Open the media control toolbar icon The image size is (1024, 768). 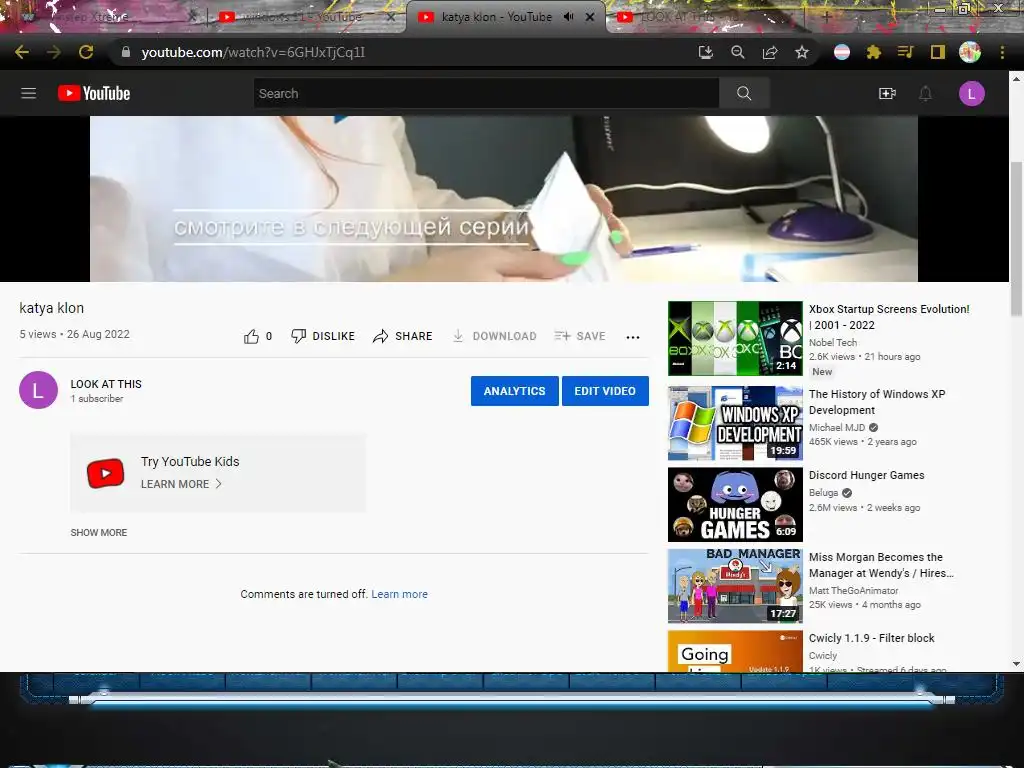[x=906, y=52]
